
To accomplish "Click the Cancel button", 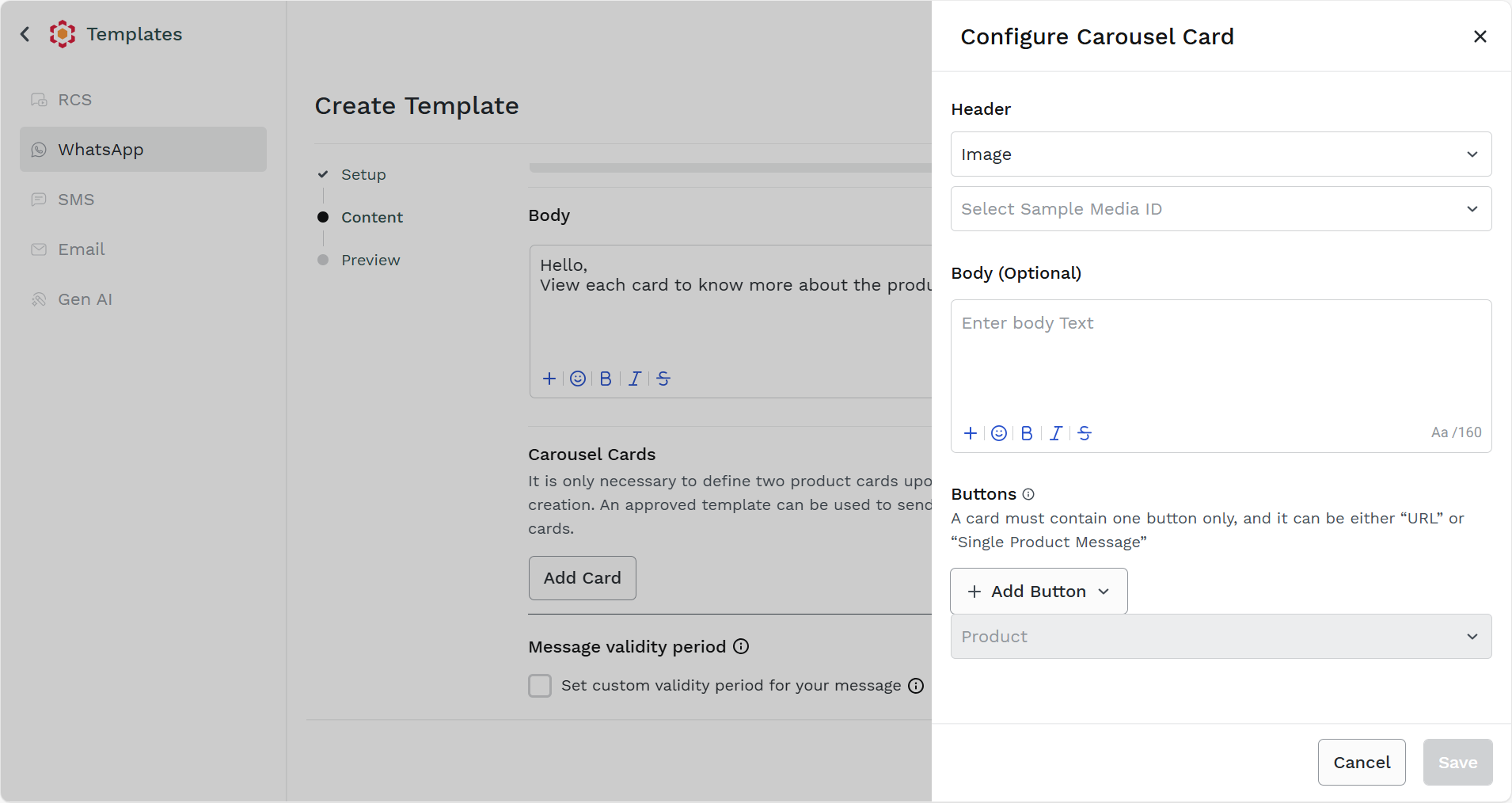I will (1362, 763).
